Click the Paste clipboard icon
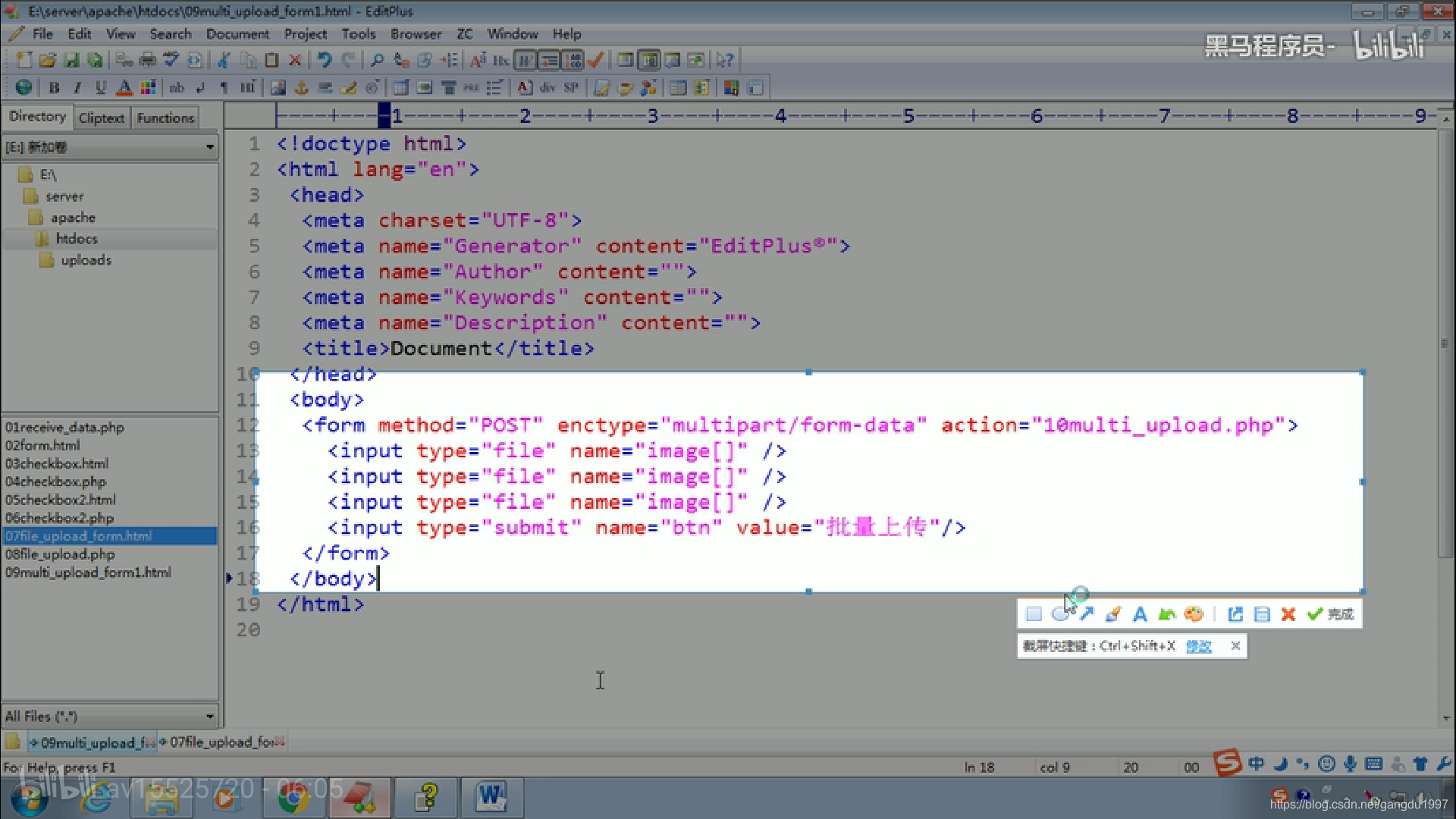Screen dimensions: 1456x819 tap(271, 60)
